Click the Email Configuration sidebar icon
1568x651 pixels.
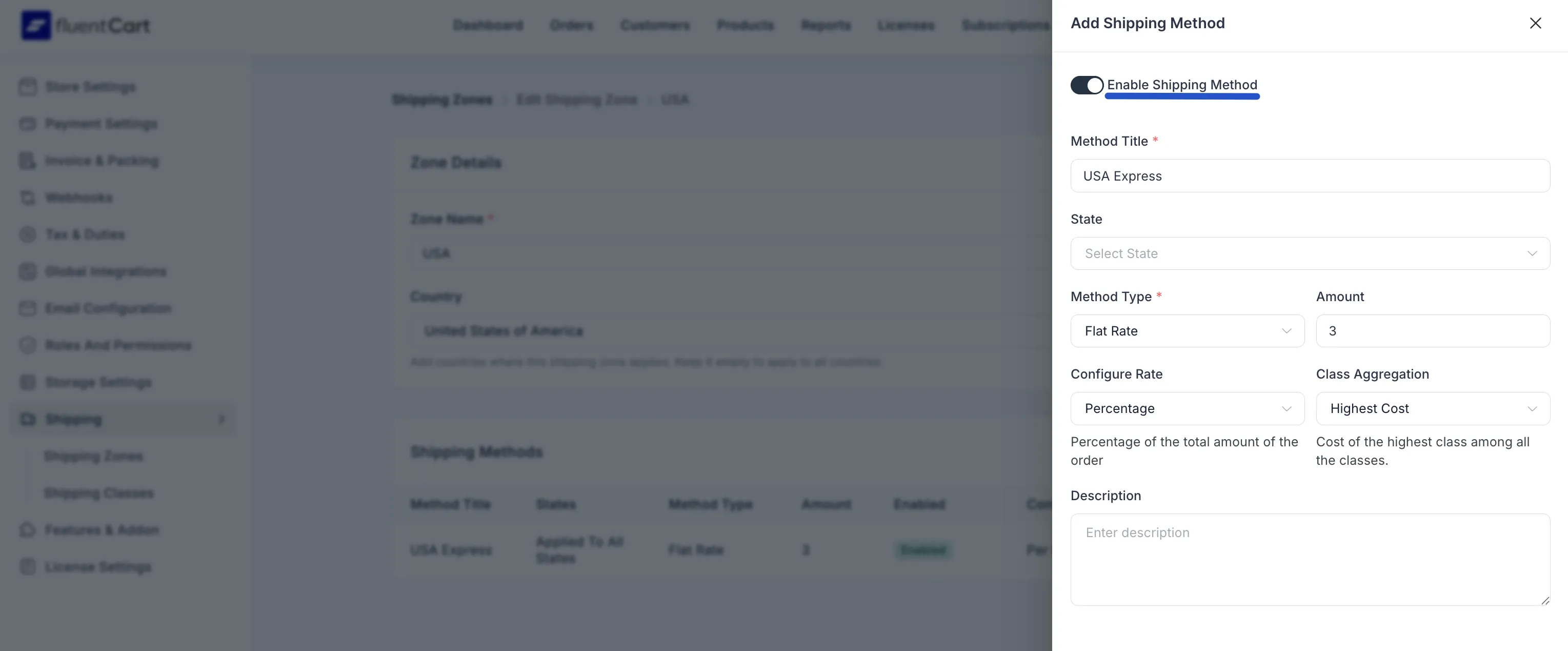click(27, 308)
